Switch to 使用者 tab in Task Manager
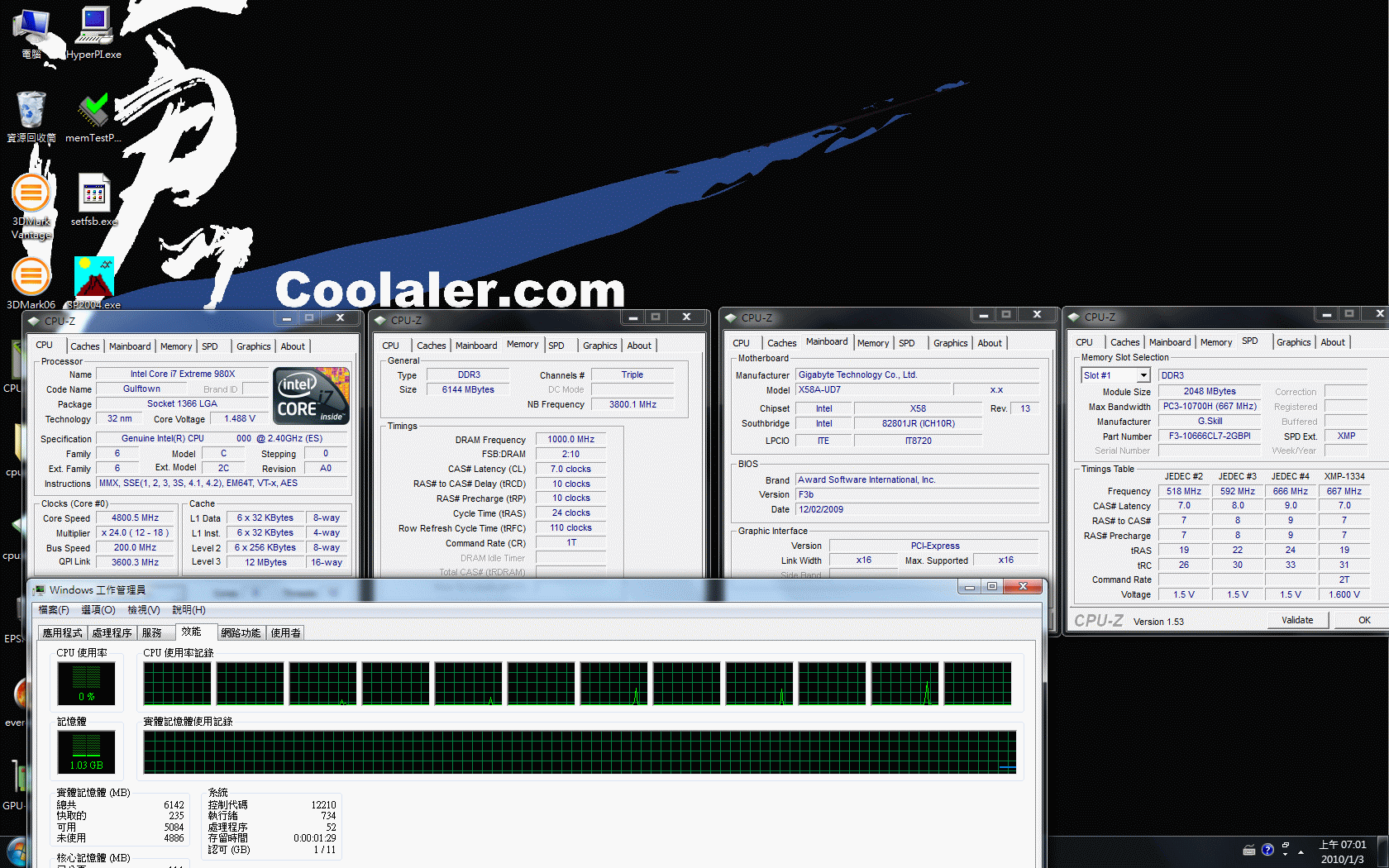1389x868 pixels. pos(286,633)
